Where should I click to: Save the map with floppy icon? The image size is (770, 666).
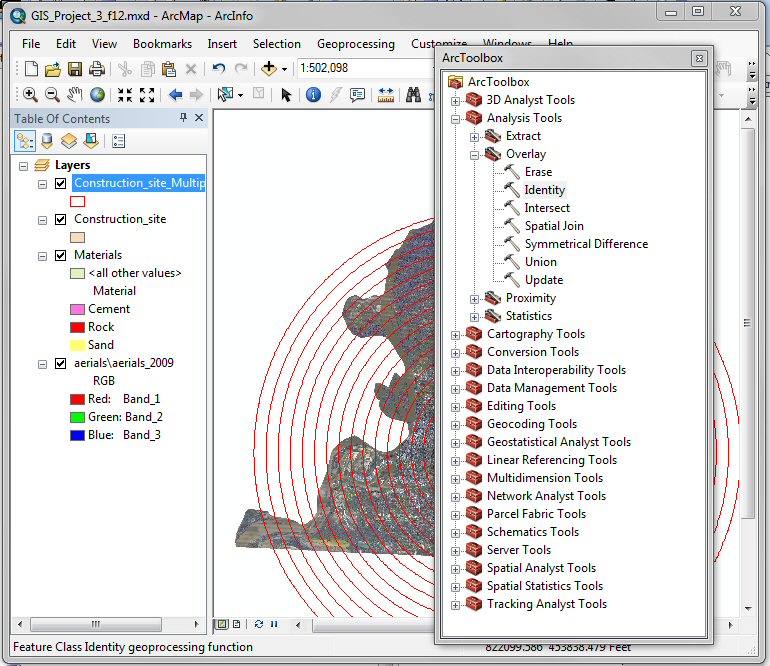point(75,69)
